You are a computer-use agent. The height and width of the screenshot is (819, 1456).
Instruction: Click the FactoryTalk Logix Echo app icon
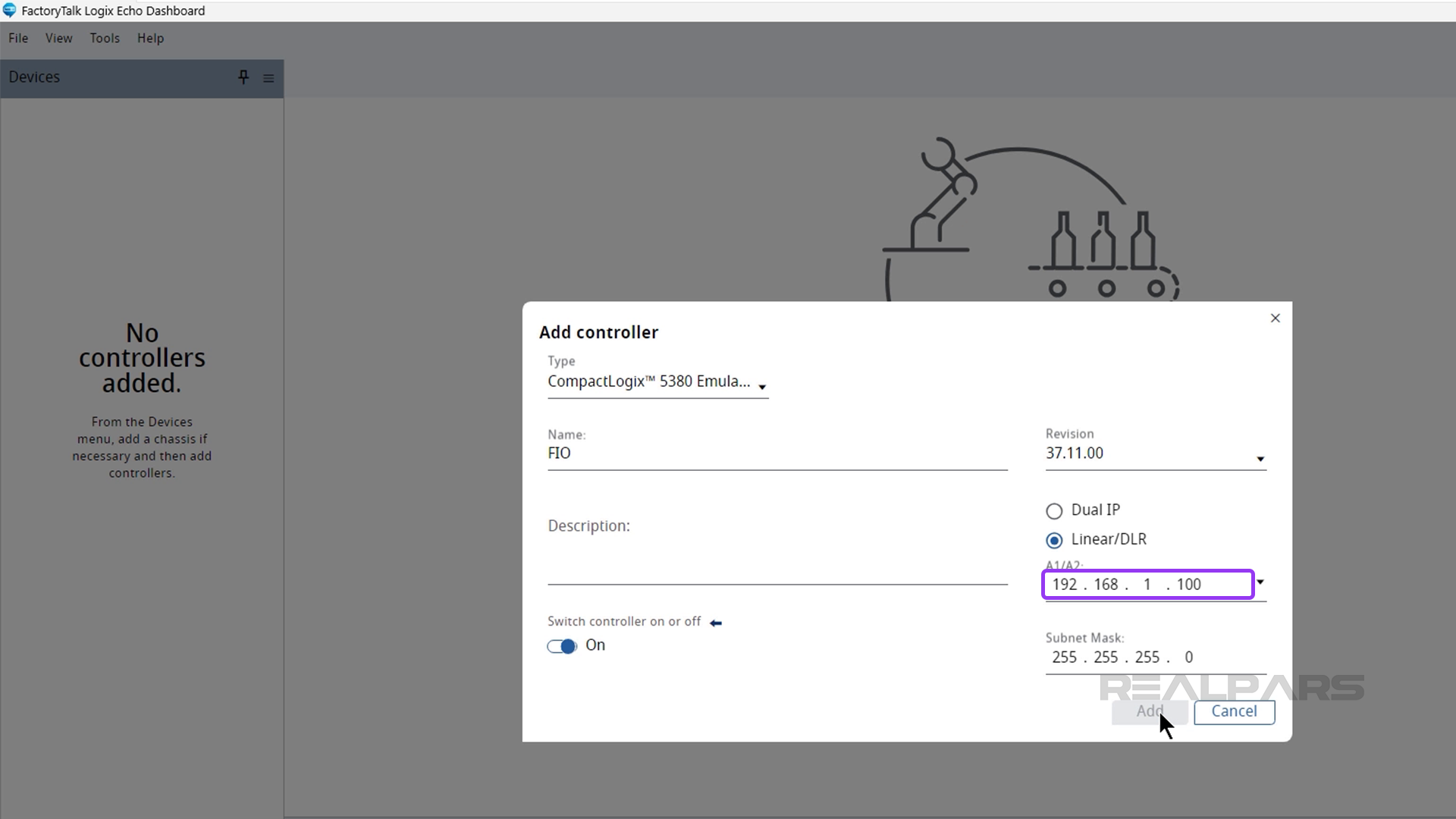(x=10, y=11)
